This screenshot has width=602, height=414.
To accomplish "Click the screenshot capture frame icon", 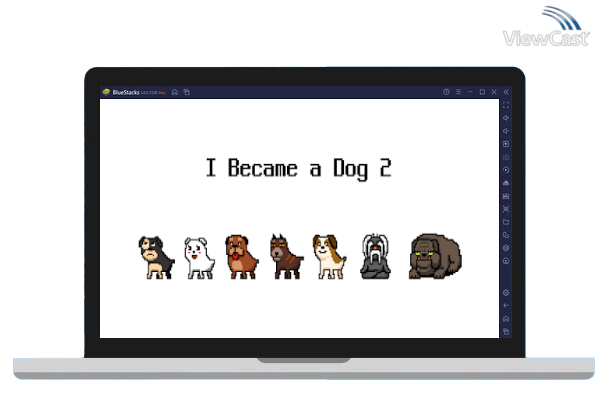I will click(x=506, y=209).
